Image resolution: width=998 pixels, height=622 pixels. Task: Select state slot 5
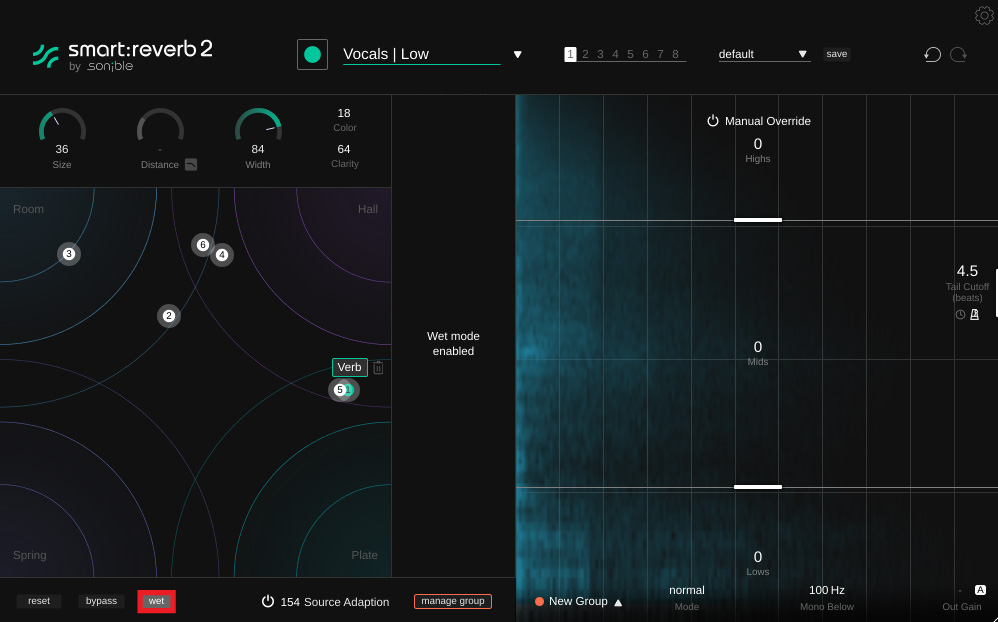[630, 54]
